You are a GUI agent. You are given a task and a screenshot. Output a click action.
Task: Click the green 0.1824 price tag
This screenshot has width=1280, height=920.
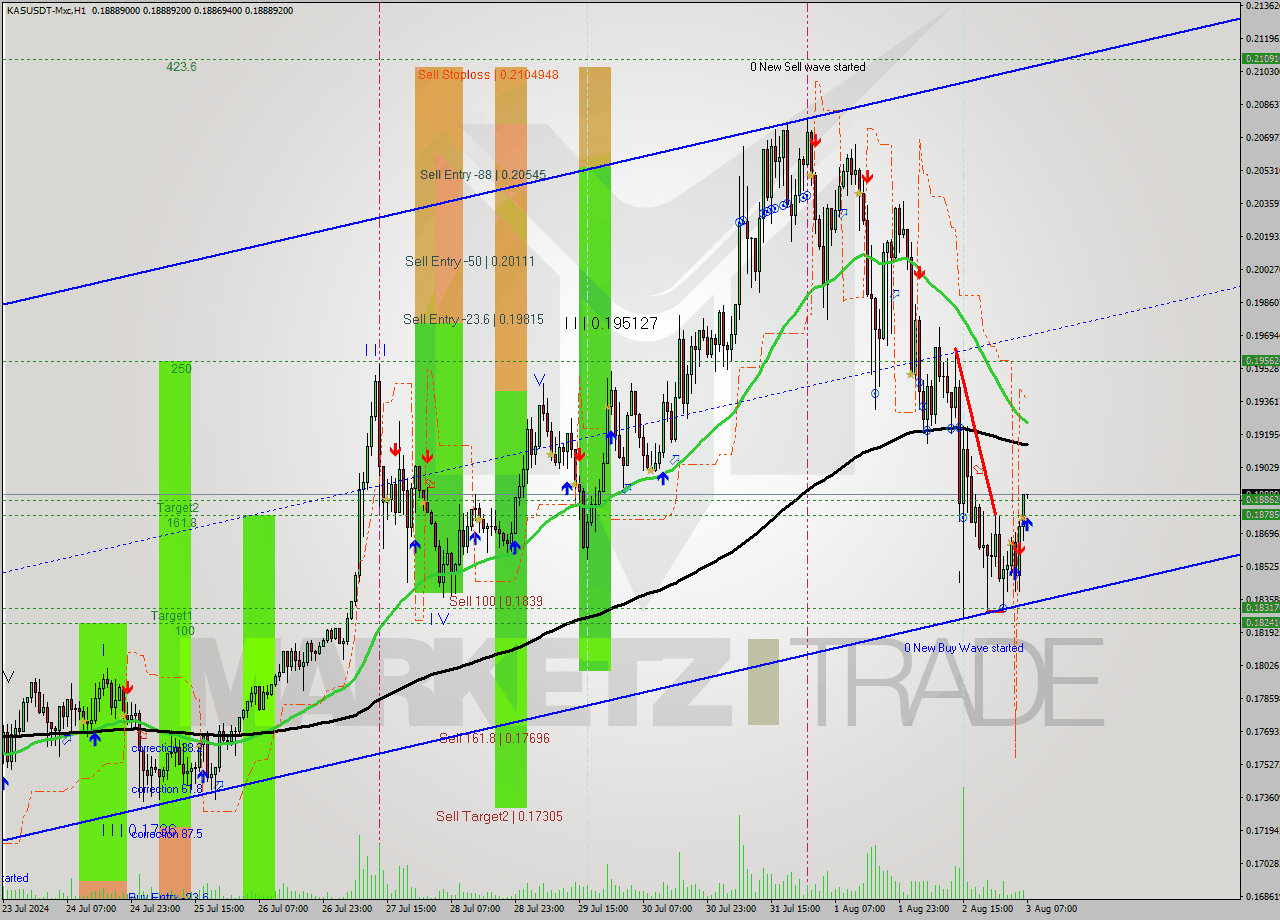click(x=1260, y=622)
